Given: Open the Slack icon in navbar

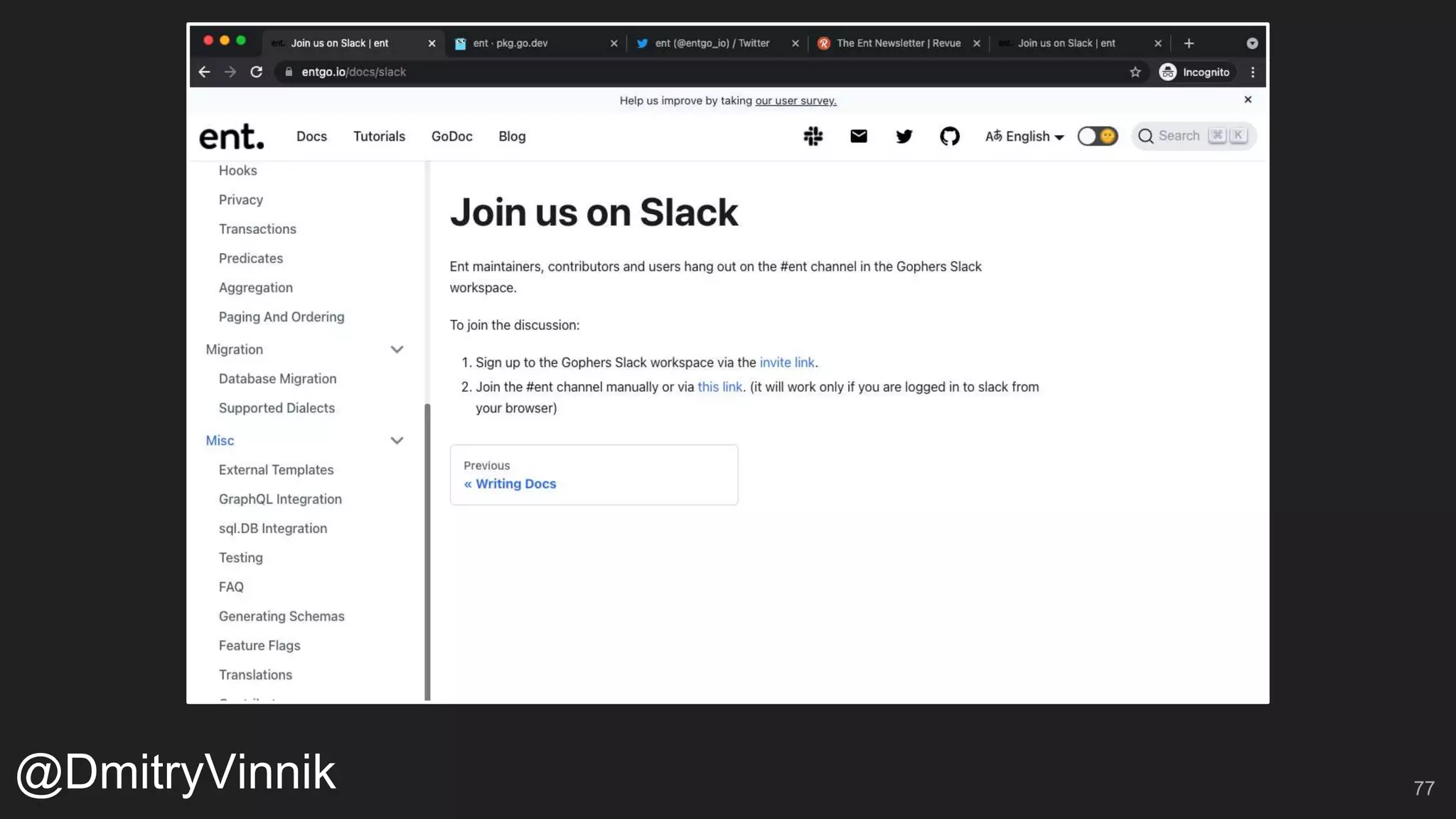Looking at the screenshot, I should pos(813,136).
